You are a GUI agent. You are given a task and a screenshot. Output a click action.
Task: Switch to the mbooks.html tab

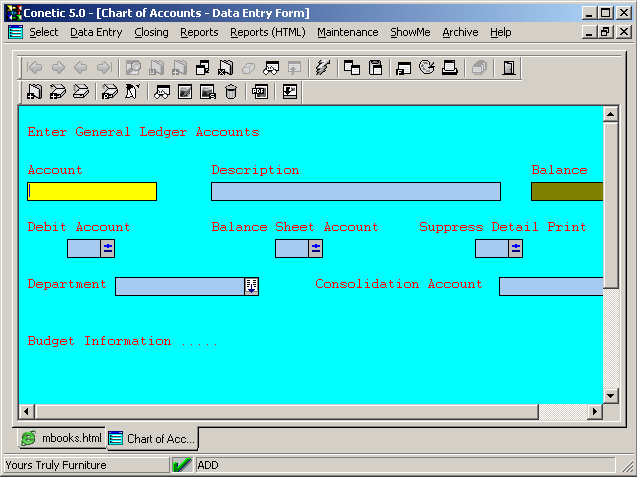62,438
